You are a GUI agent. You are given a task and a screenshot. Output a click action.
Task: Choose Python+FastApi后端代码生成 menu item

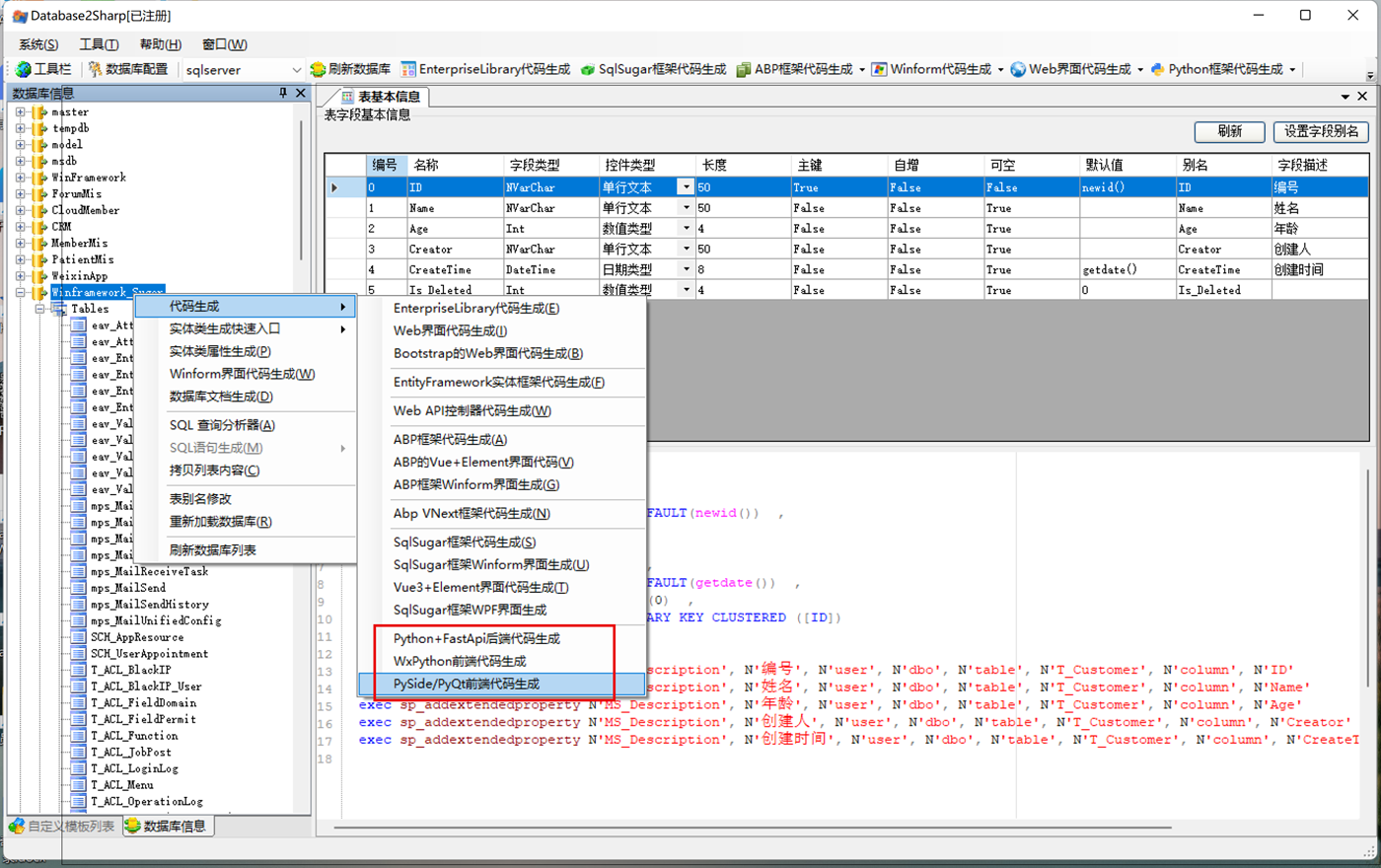click(502, 638)
